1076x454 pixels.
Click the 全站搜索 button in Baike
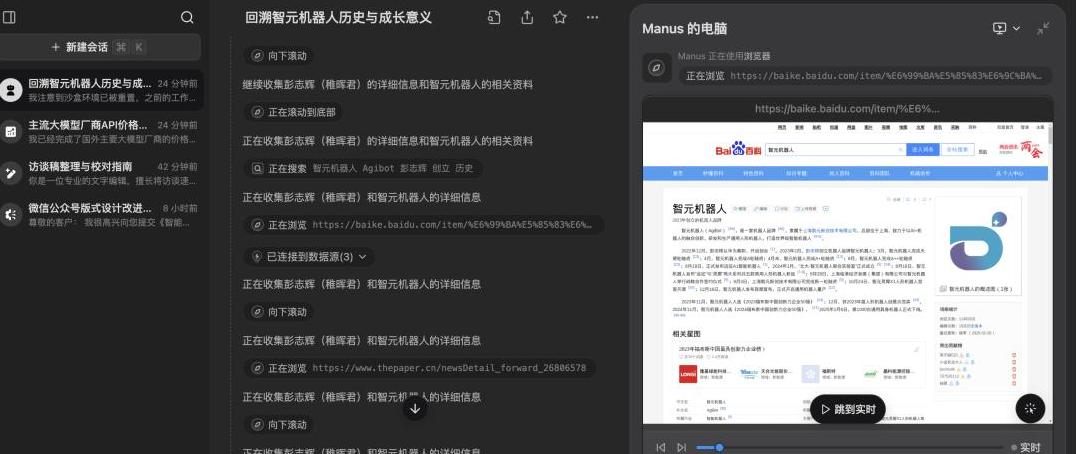[x=956, y=149]
